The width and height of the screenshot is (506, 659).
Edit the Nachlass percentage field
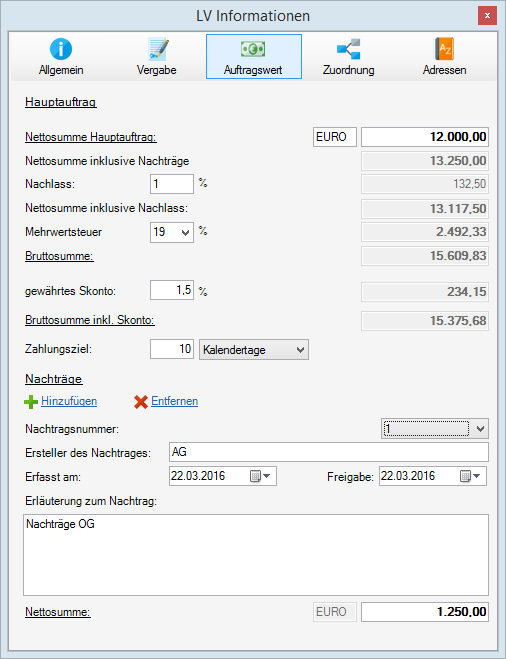[x=172, y=184]
